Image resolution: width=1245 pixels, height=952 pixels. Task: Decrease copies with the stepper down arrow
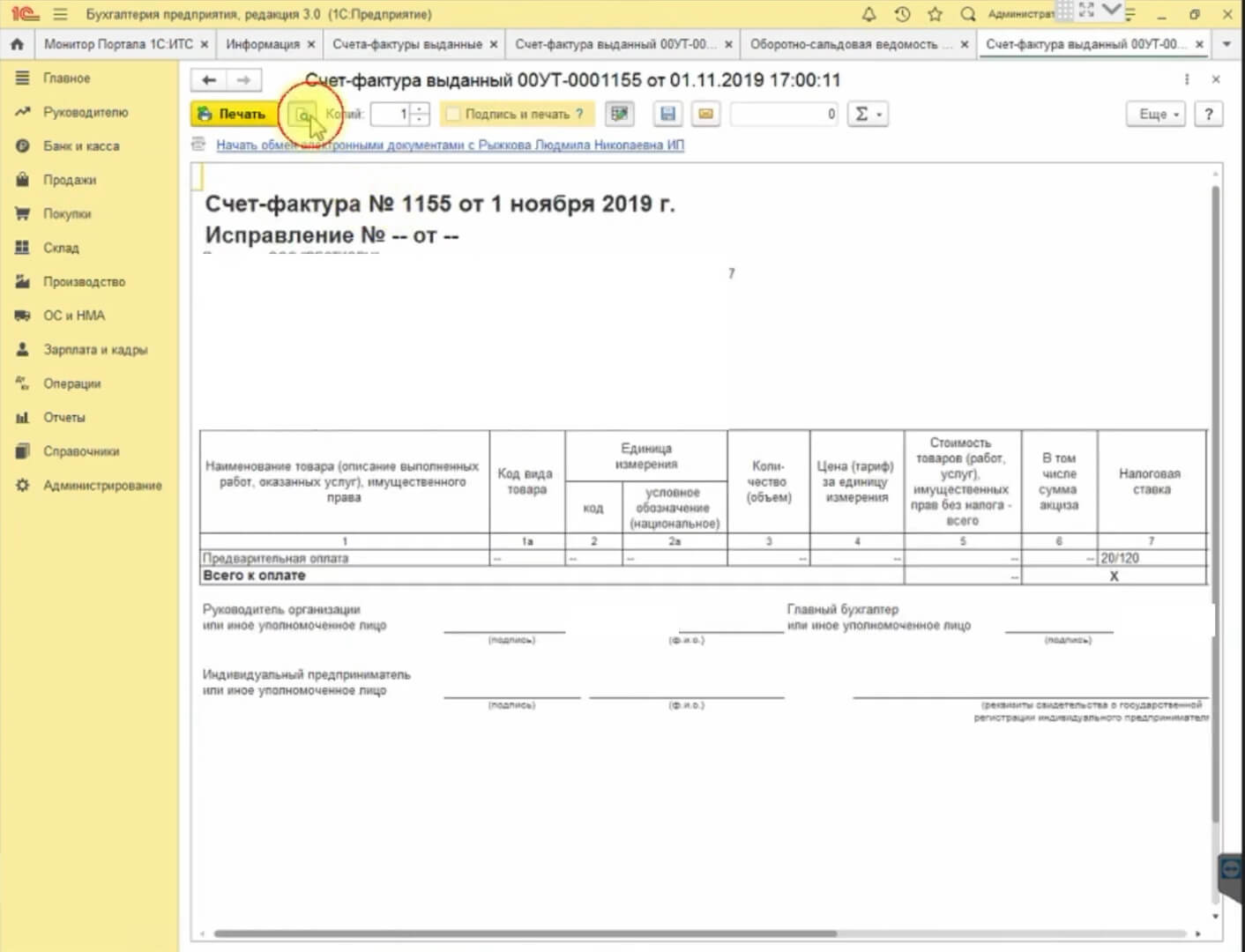point(420,120)
